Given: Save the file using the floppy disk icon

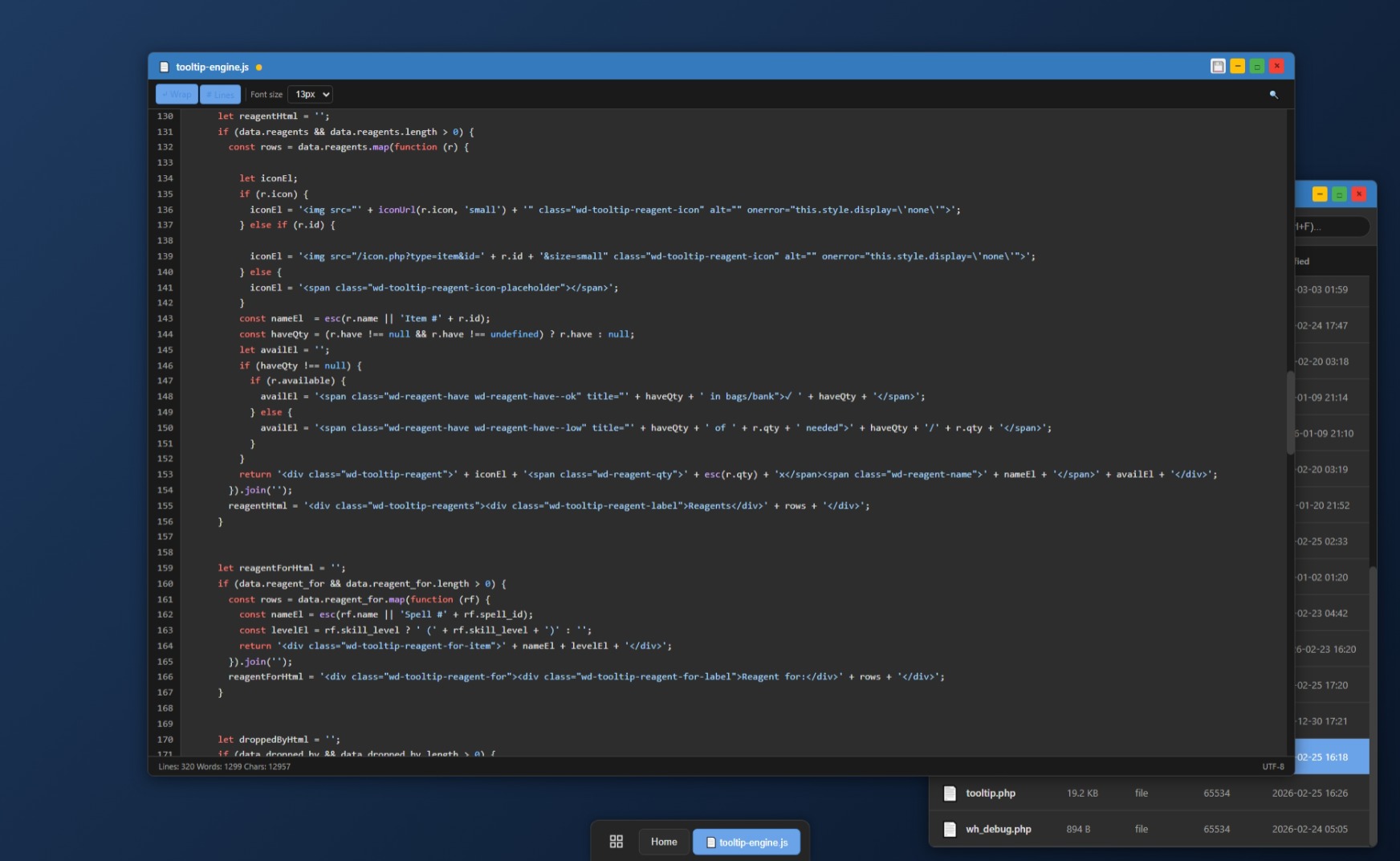Looking at the screenshot, I should point(1217,66).
